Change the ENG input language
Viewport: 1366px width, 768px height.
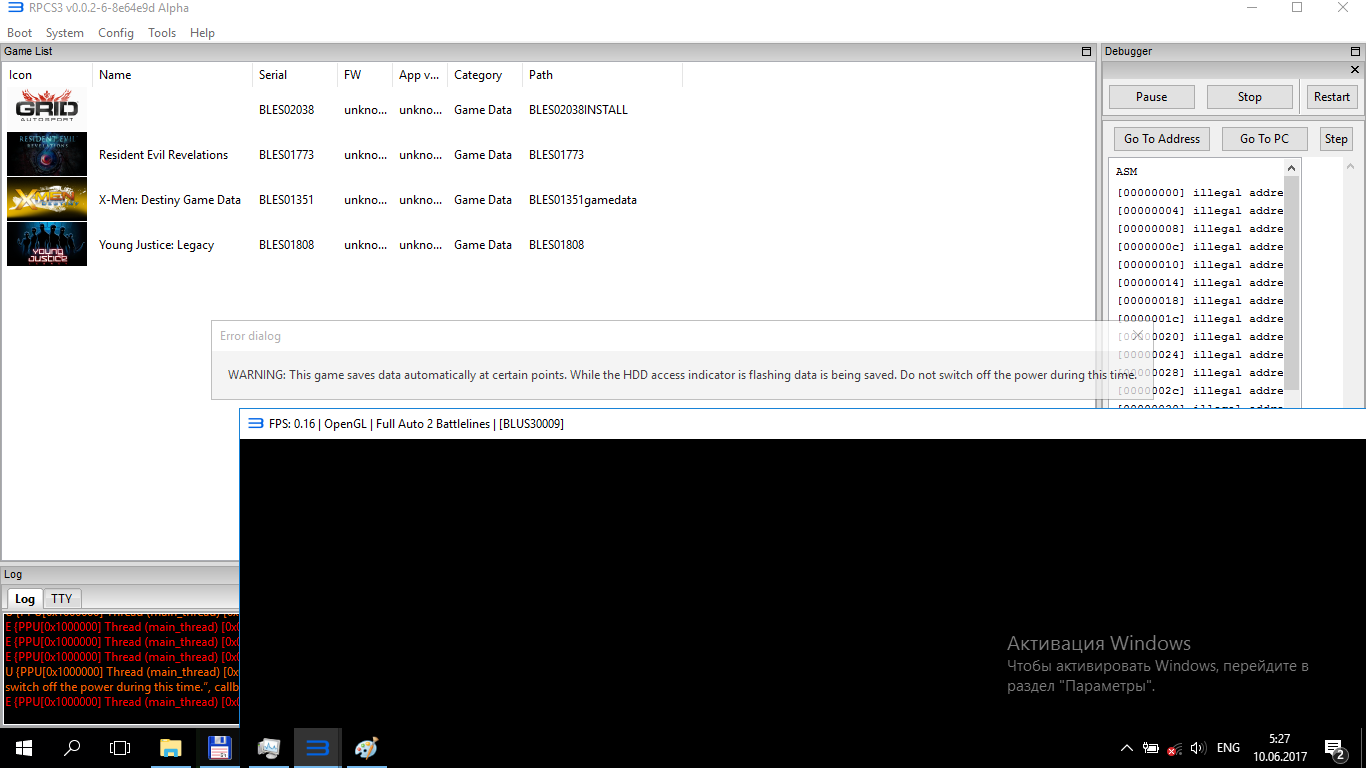[x=1228, y=748]
